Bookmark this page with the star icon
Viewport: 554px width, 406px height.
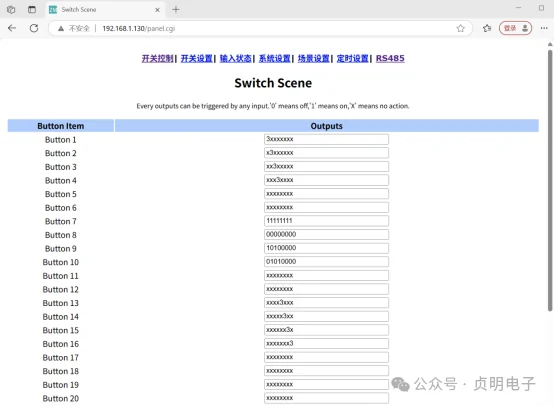460,29
